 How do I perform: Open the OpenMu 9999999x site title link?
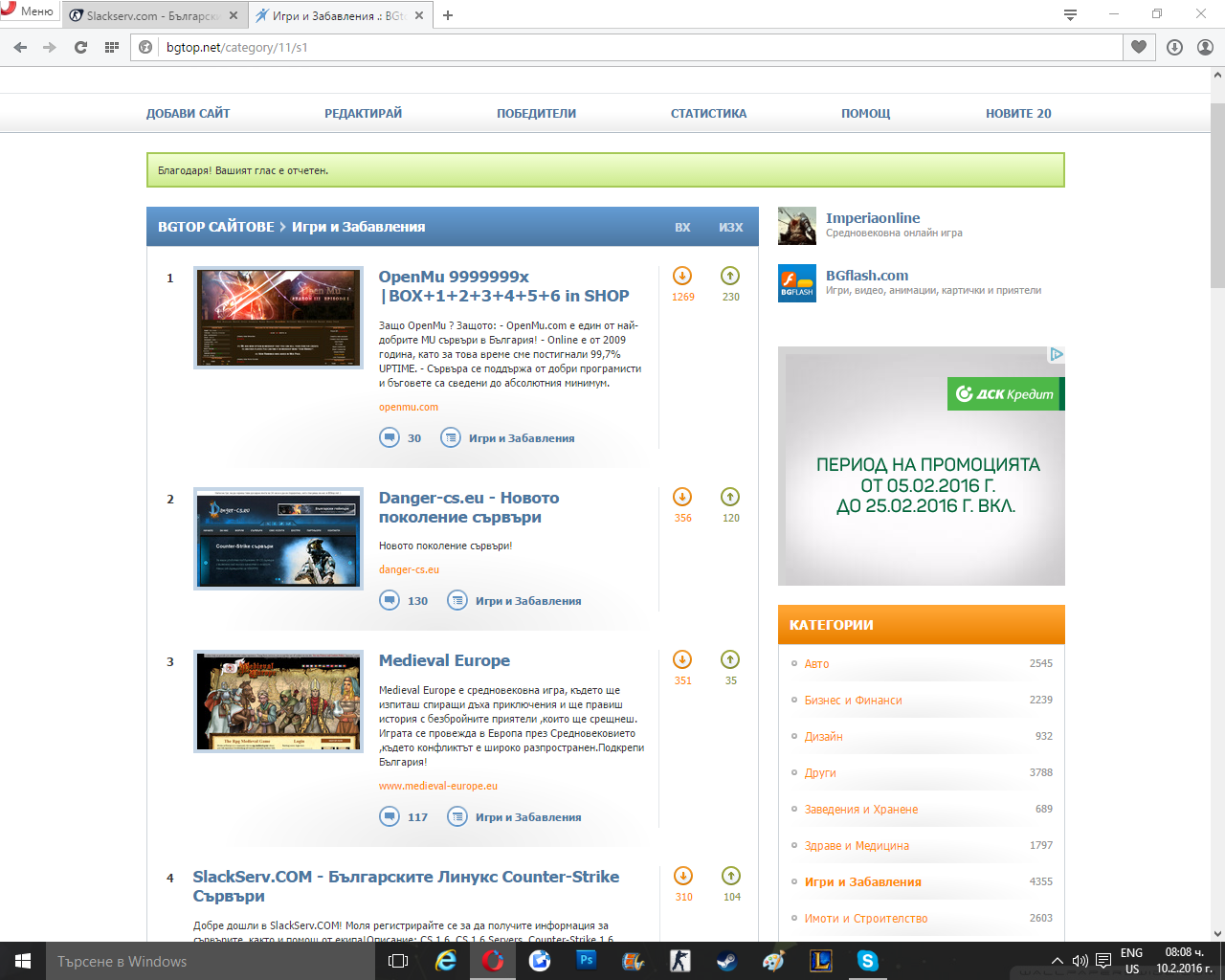[504, 286]
